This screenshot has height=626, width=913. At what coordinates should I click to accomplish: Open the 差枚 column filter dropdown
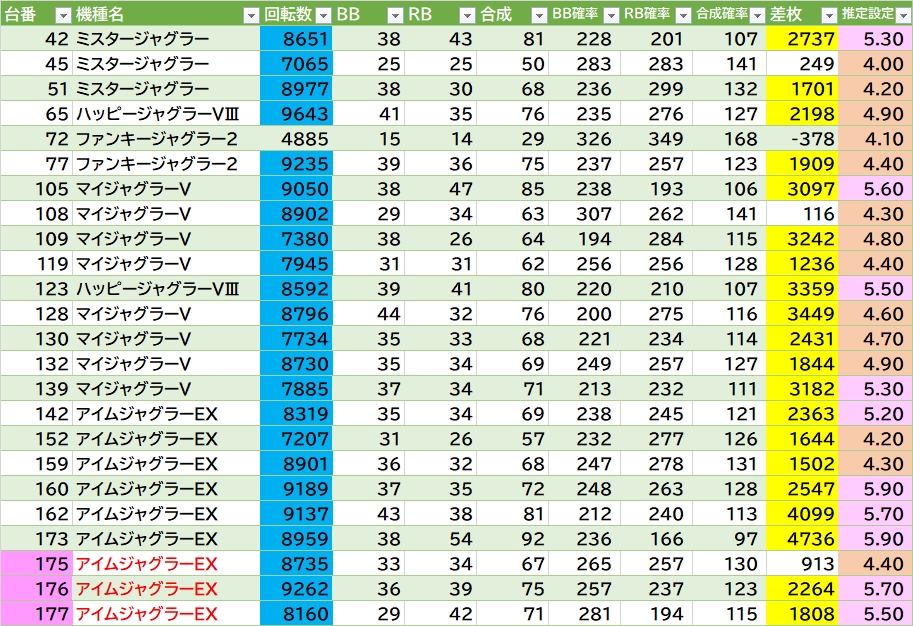829,15
